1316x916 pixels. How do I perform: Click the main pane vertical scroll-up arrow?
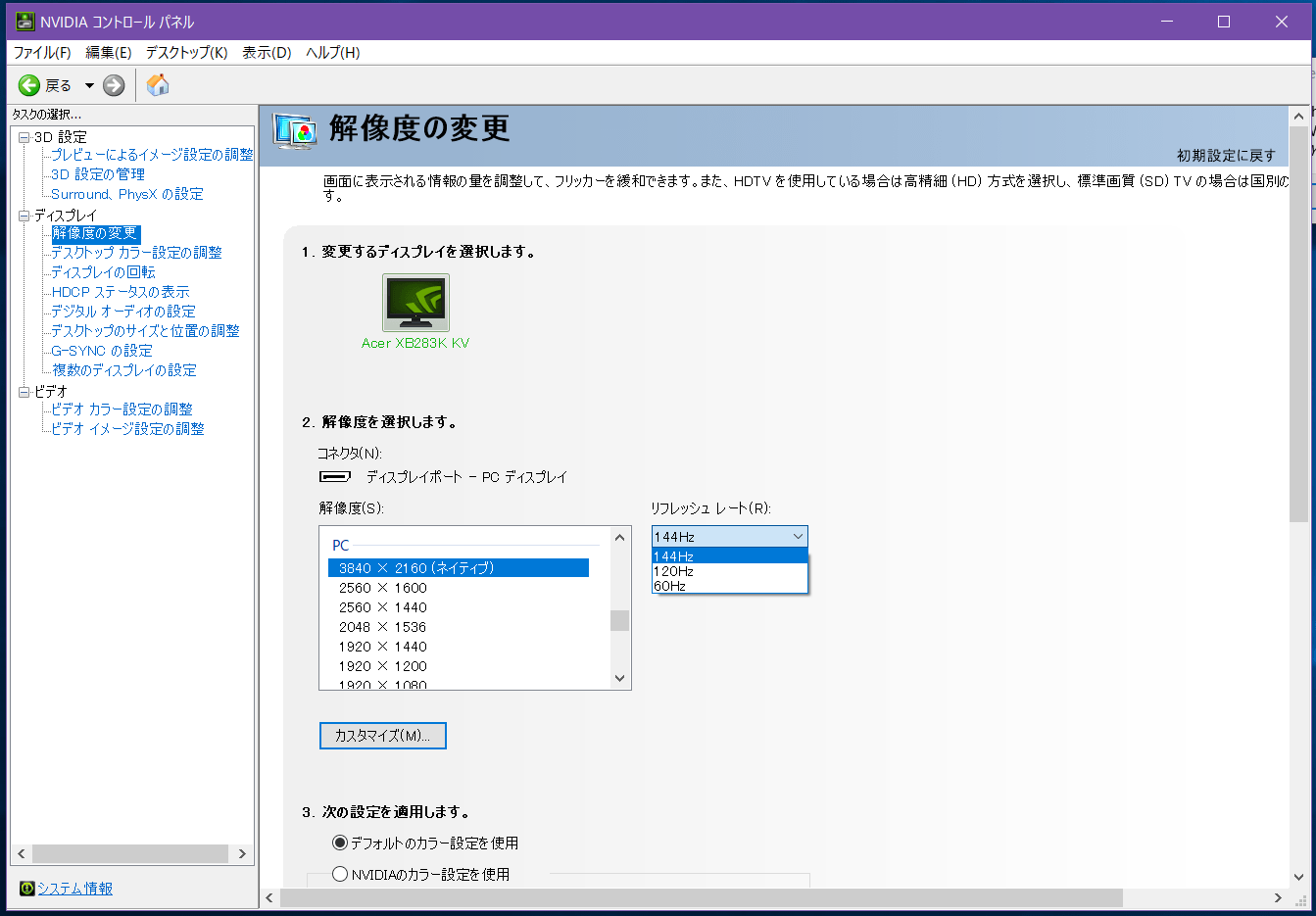(x=1299, y=116)
